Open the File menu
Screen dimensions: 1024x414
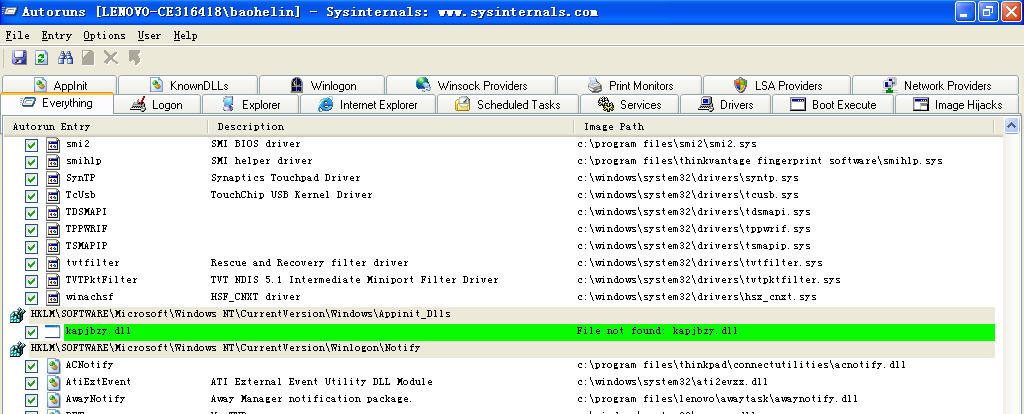pos(18,35)
